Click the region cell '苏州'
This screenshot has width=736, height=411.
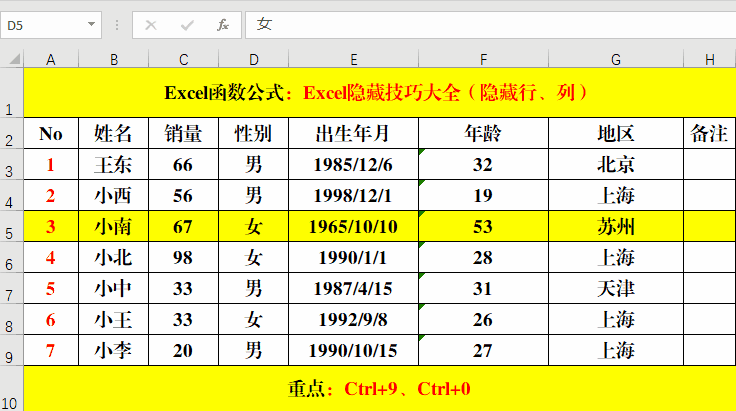click(616, 226)
